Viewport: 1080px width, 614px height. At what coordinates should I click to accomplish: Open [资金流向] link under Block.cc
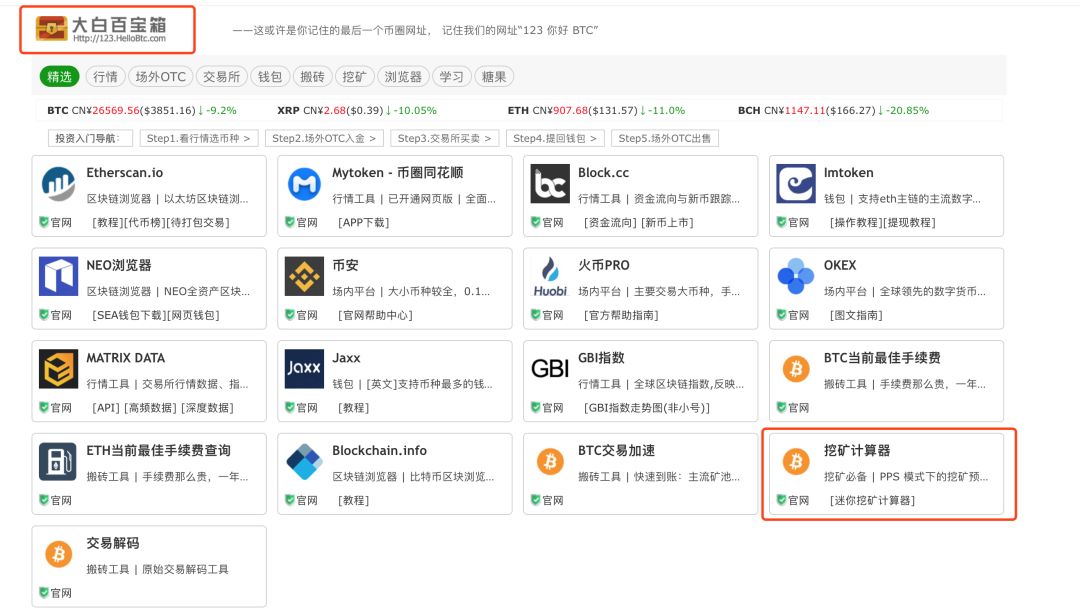(x=611, y=223)
